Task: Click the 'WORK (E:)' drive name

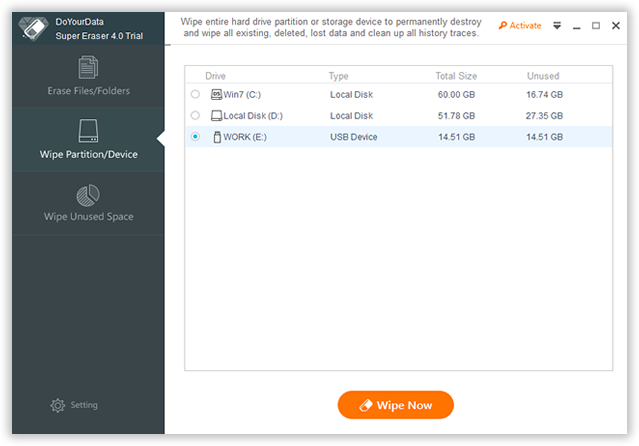Action: (245, 137)
